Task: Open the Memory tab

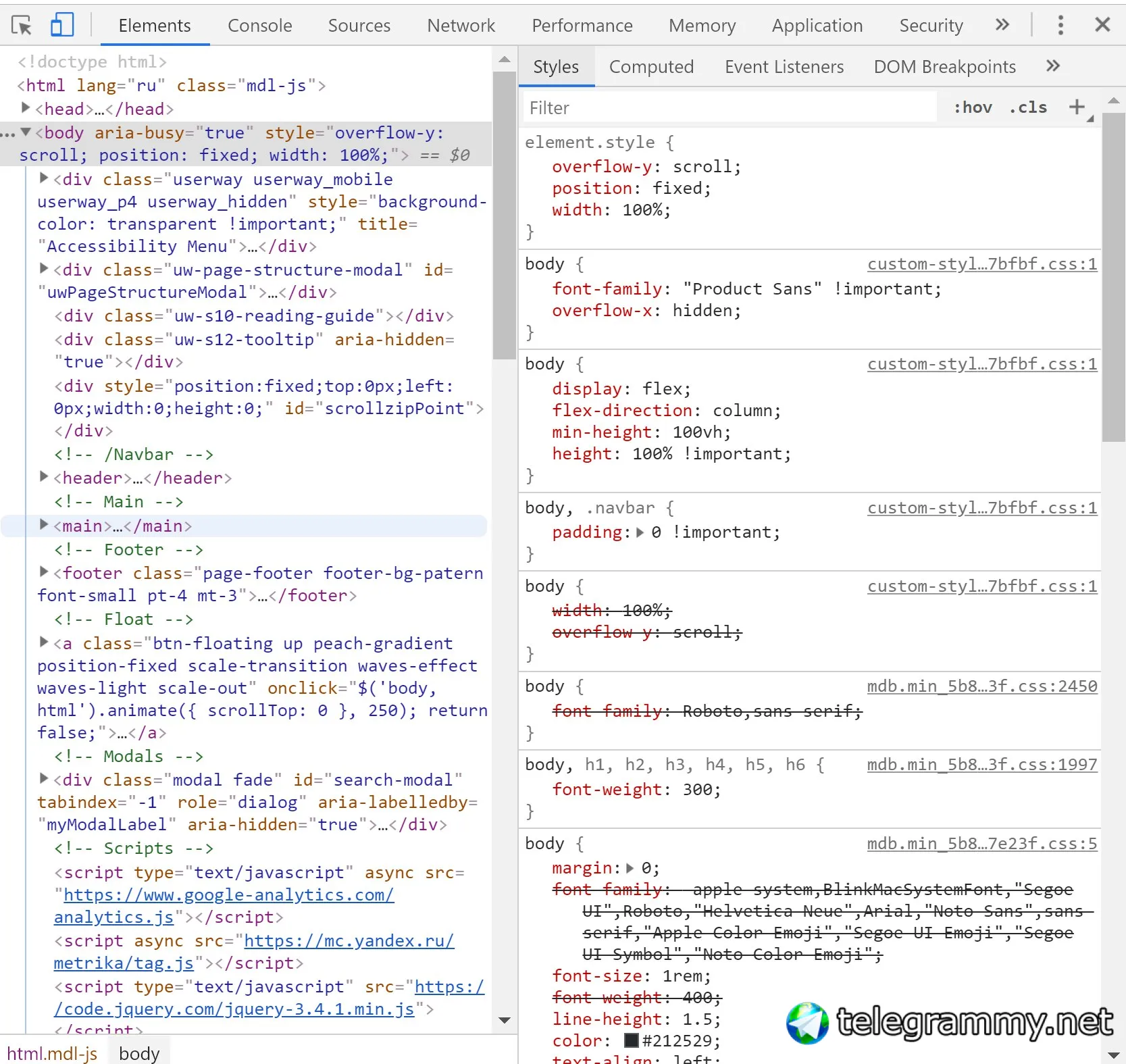Action: coord(702,26)
